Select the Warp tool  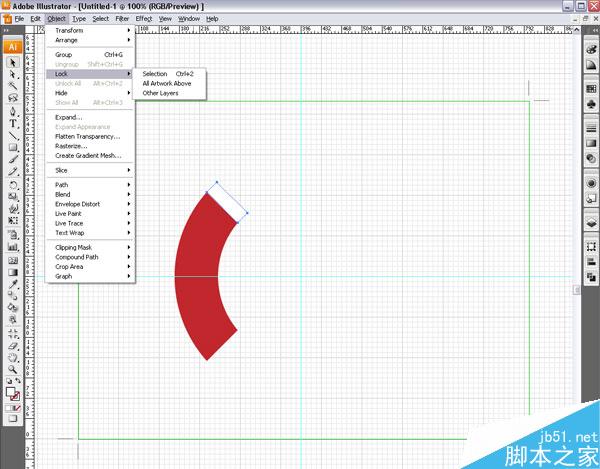coord(13,208)
